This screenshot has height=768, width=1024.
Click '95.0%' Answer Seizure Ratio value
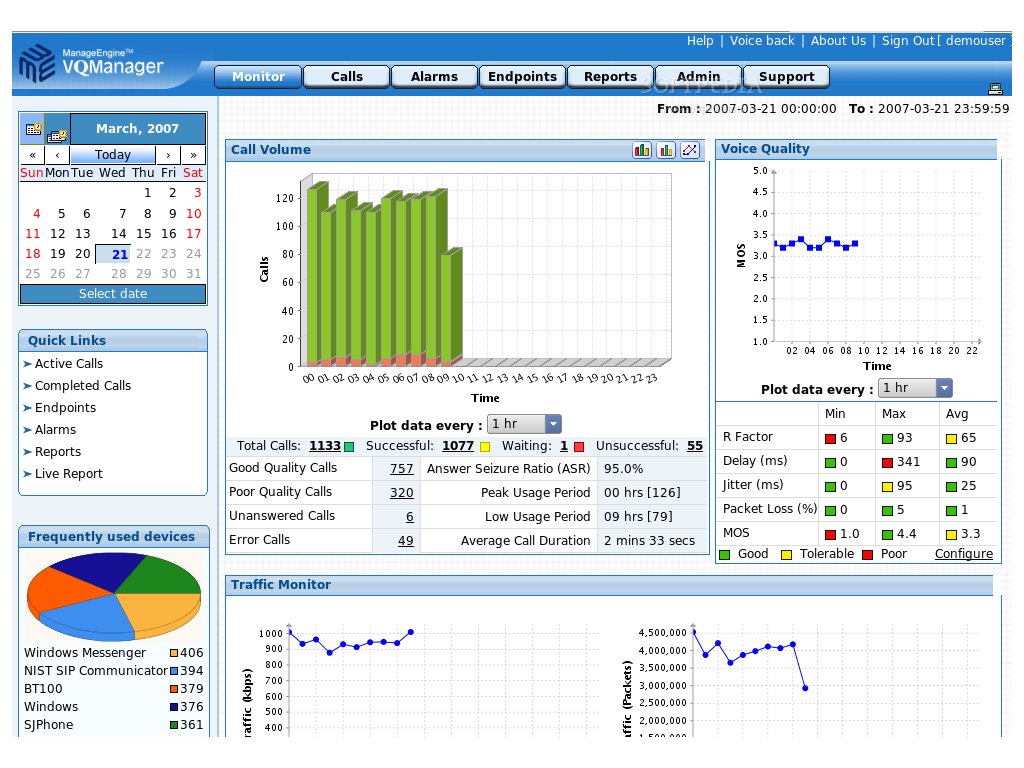(x=623, y=469)
